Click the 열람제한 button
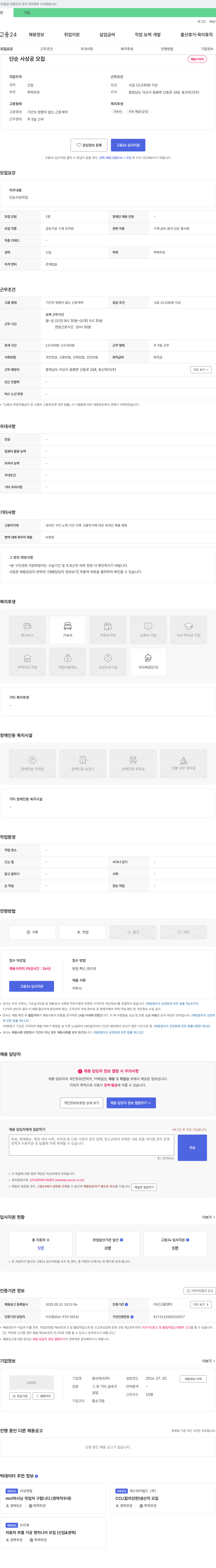The image size is (216, 1568). click(x=43, y=1396)
